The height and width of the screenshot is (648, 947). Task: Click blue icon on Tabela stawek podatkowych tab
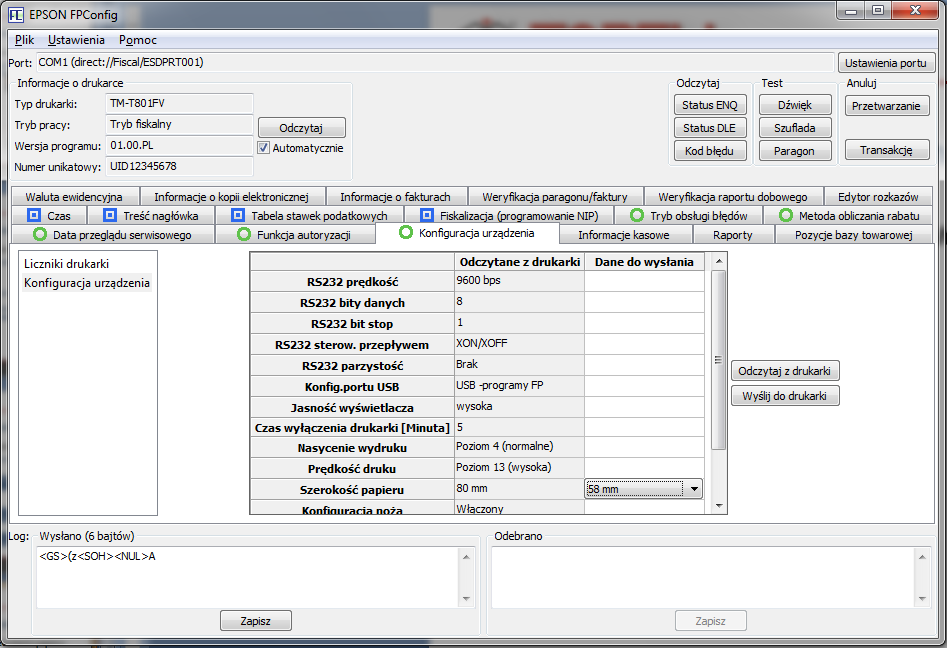238,215
